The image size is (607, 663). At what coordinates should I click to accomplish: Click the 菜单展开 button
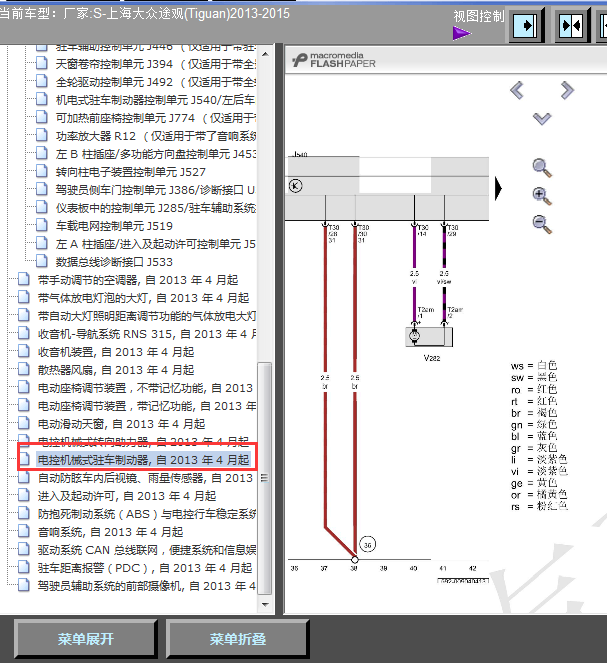point(86,639)
